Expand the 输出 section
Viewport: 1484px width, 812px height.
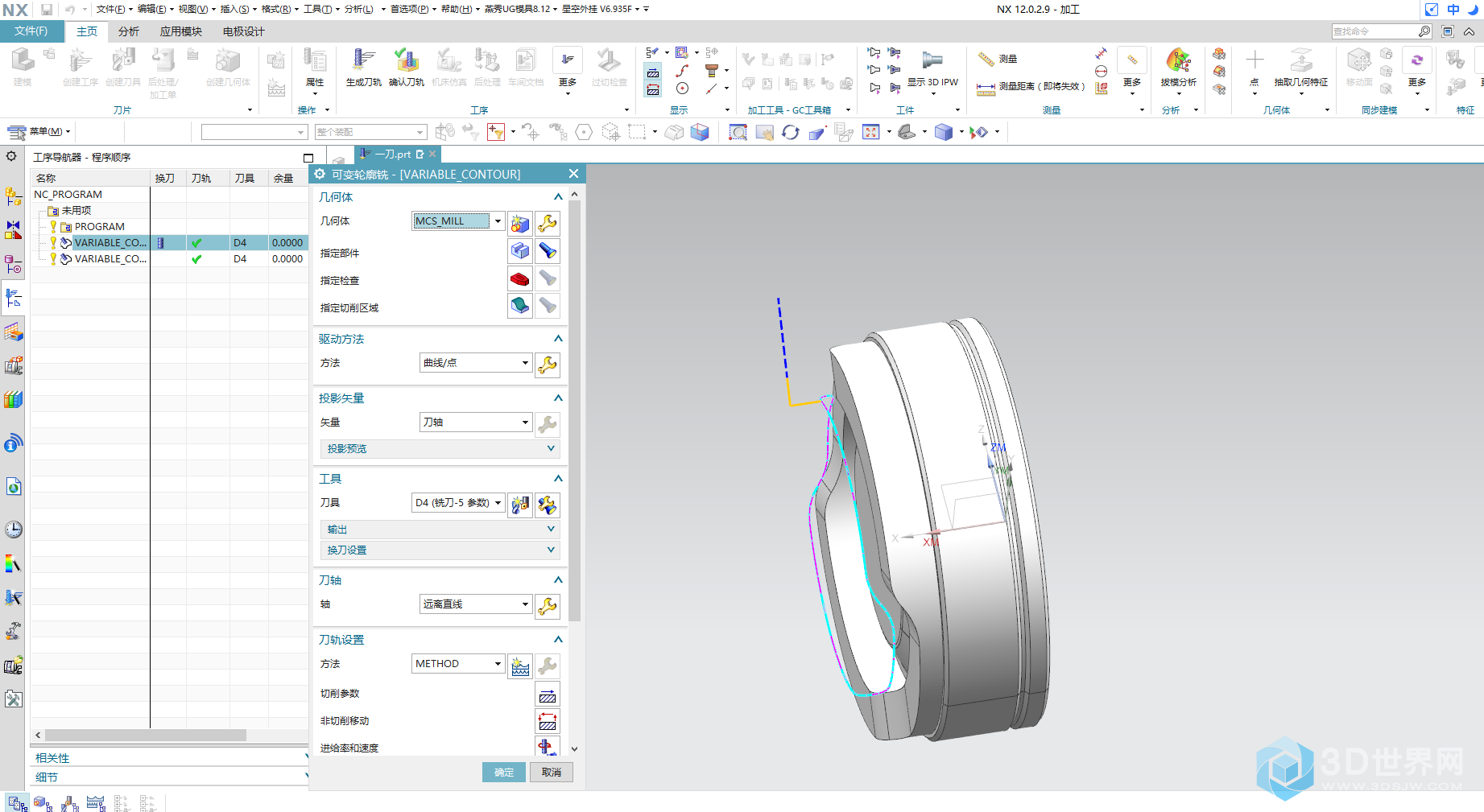pos(440,530)
